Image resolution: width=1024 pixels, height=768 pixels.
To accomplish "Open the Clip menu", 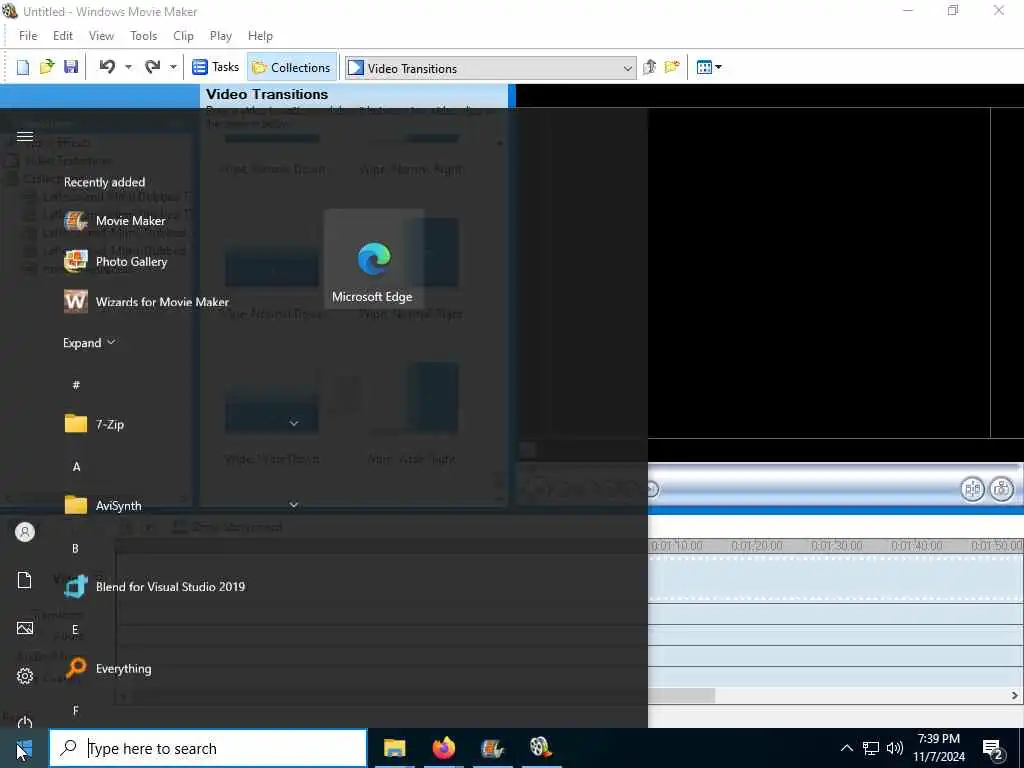I will tap(184, 36).
